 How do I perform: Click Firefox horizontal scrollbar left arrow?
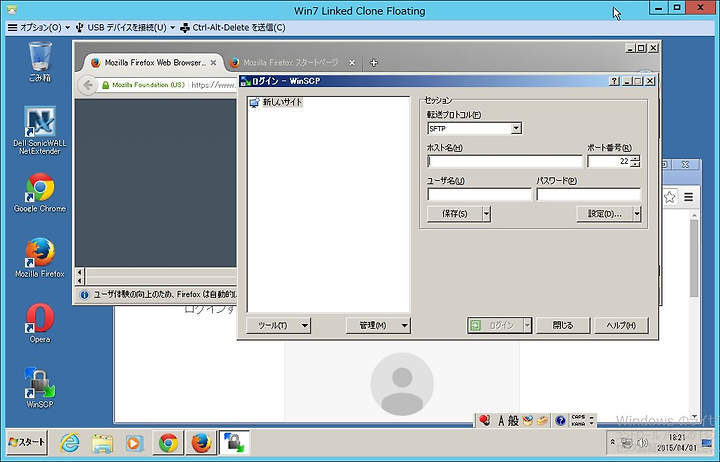click(x=80, y=272)
